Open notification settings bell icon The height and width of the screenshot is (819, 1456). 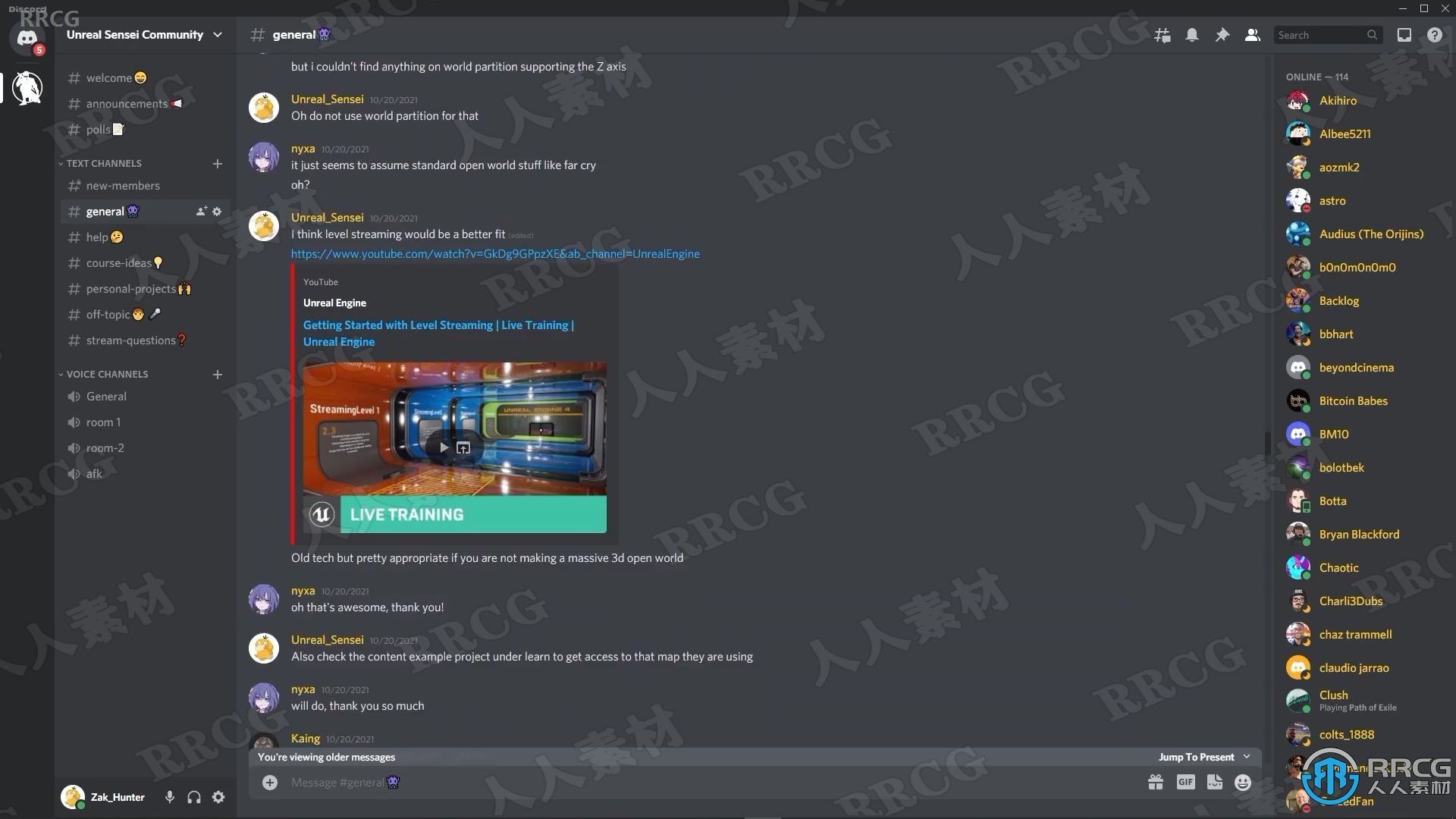(x=1192, y=35)
